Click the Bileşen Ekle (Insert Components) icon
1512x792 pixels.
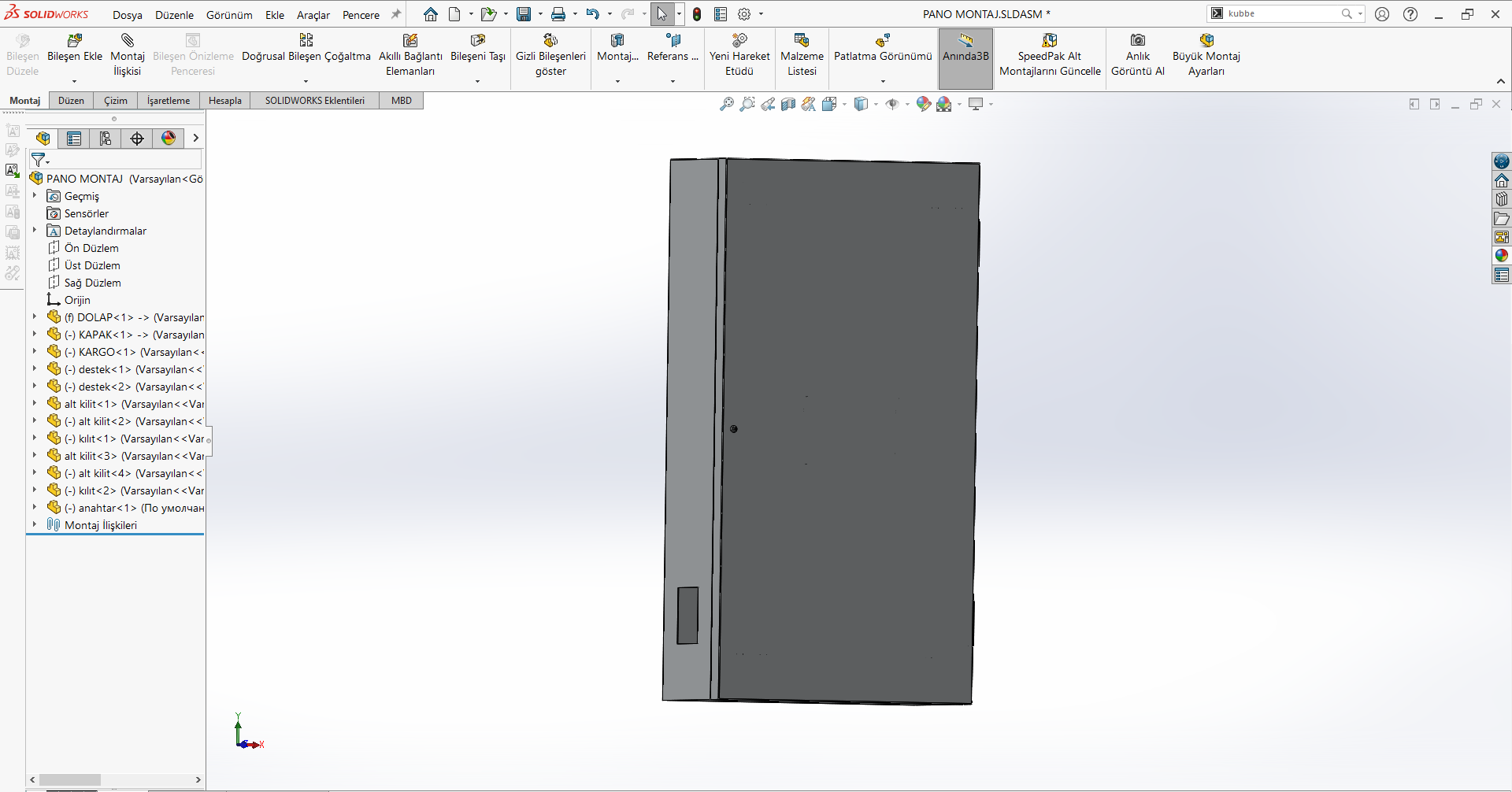[75, 41]
